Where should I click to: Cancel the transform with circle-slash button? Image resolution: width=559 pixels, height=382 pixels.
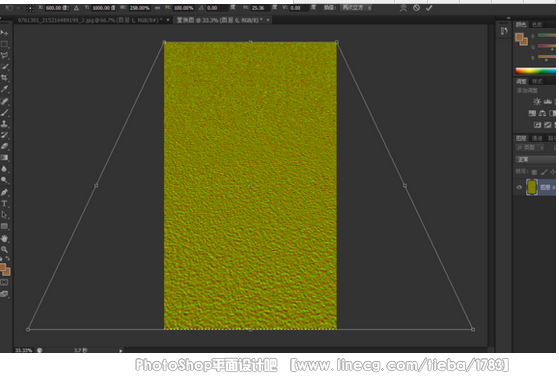coord(416,8)
